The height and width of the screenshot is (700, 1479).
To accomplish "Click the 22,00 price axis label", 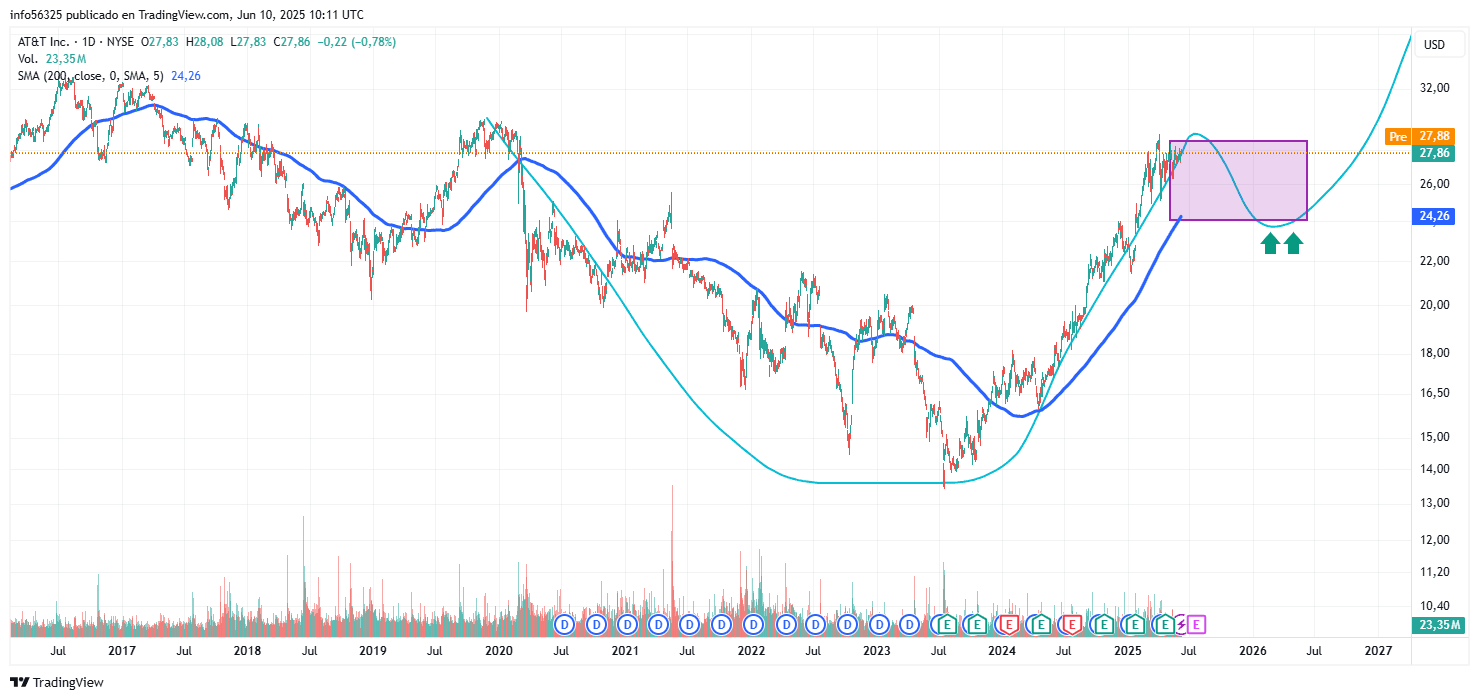I will [1435, 261].
